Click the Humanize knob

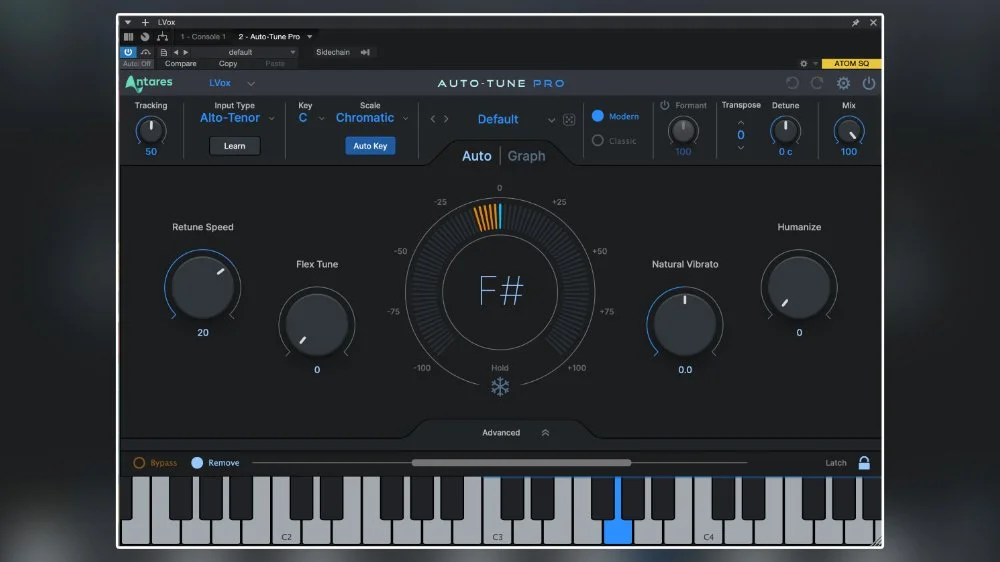click(x=798, y=286)
